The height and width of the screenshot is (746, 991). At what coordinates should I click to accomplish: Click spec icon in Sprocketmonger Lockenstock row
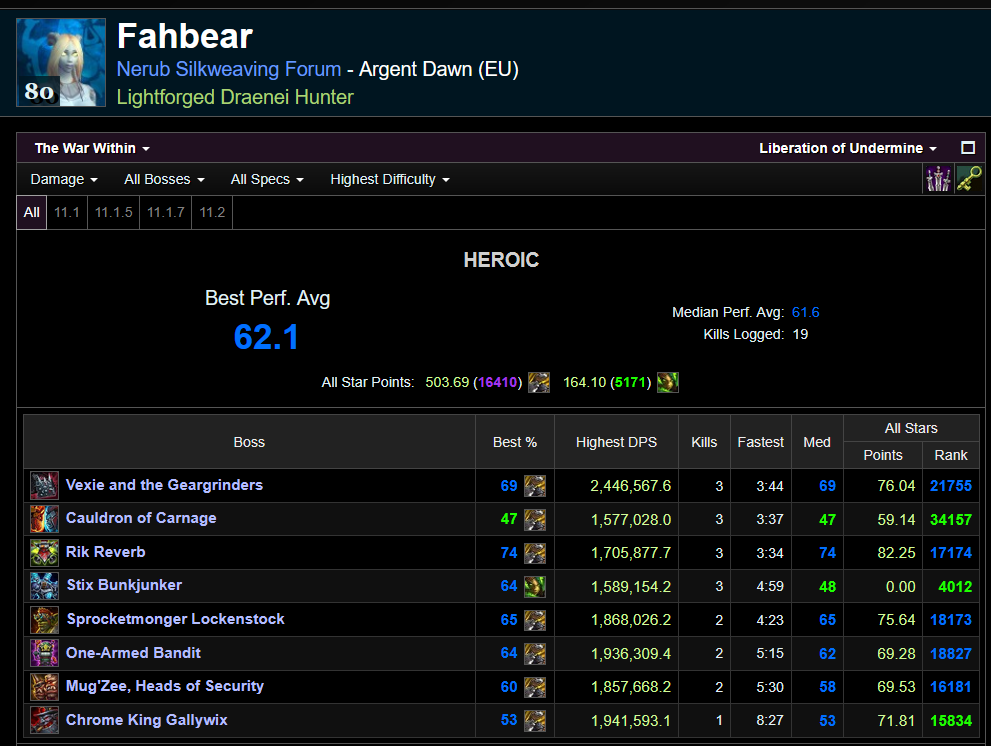[x=535, y=620]
